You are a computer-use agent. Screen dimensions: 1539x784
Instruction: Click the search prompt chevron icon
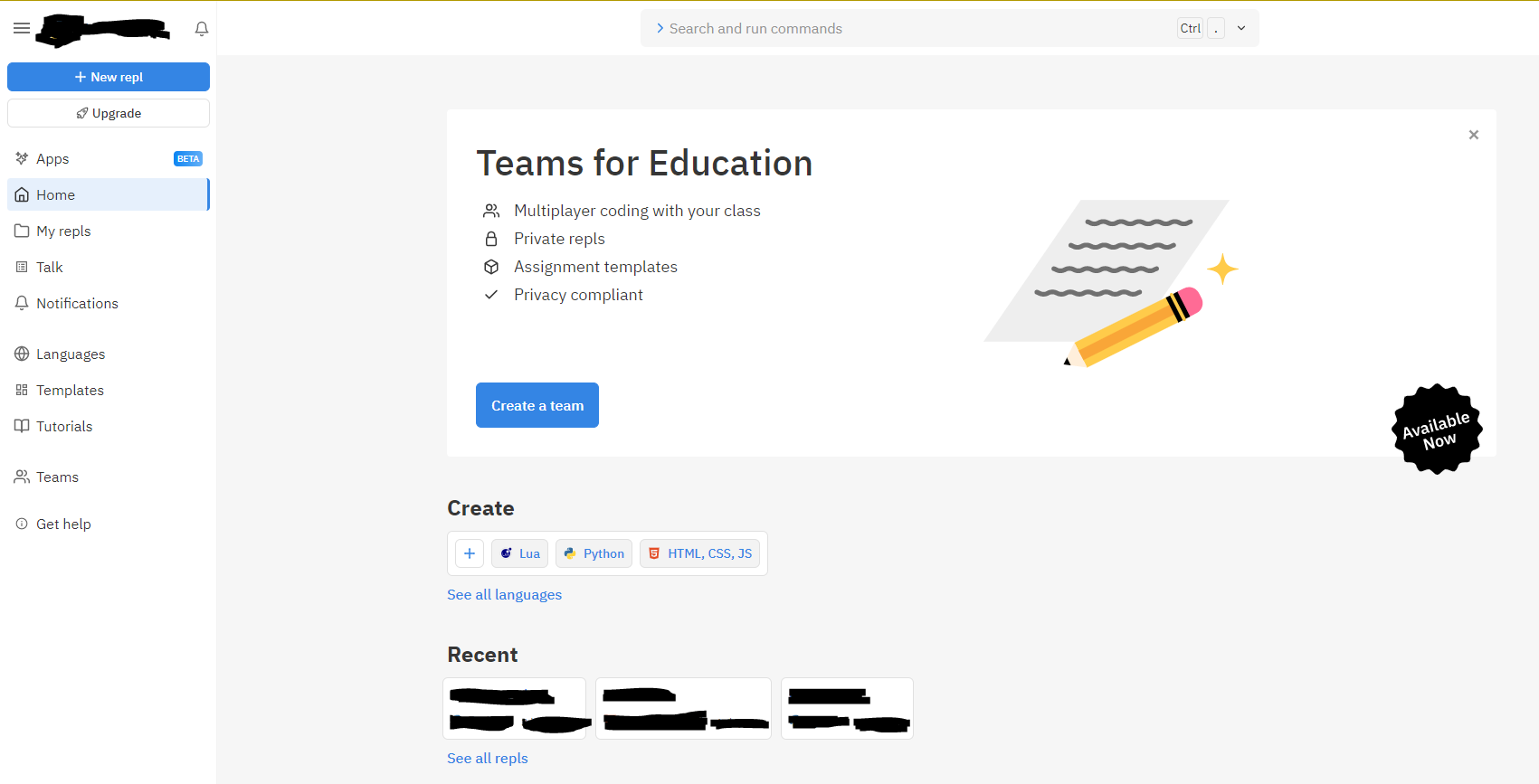[660, 28]
